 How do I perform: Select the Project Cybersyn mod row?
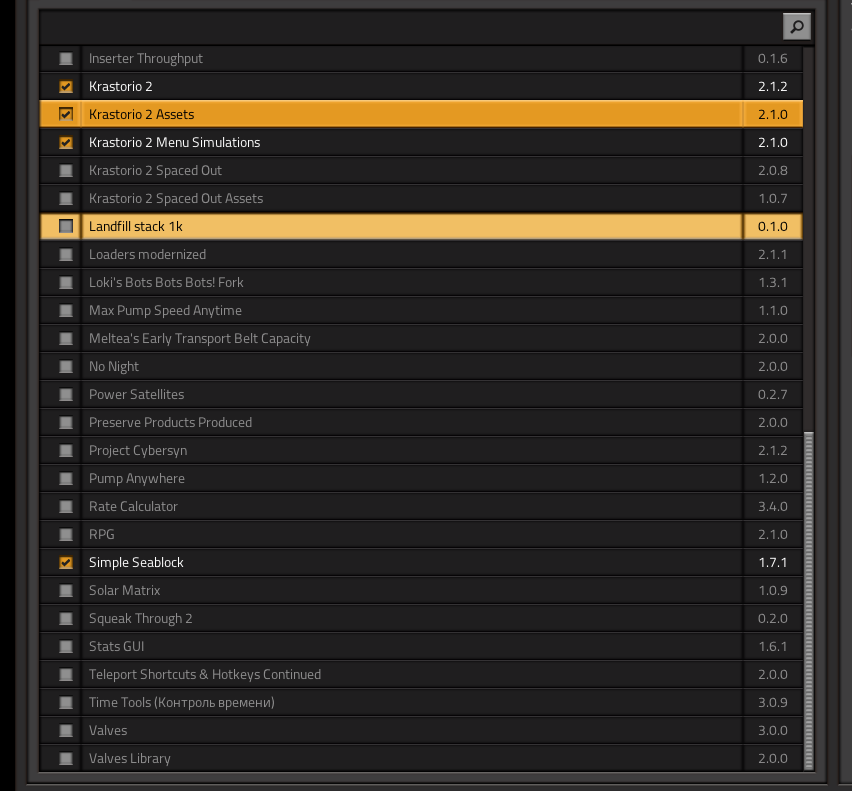tap(421, 450)
